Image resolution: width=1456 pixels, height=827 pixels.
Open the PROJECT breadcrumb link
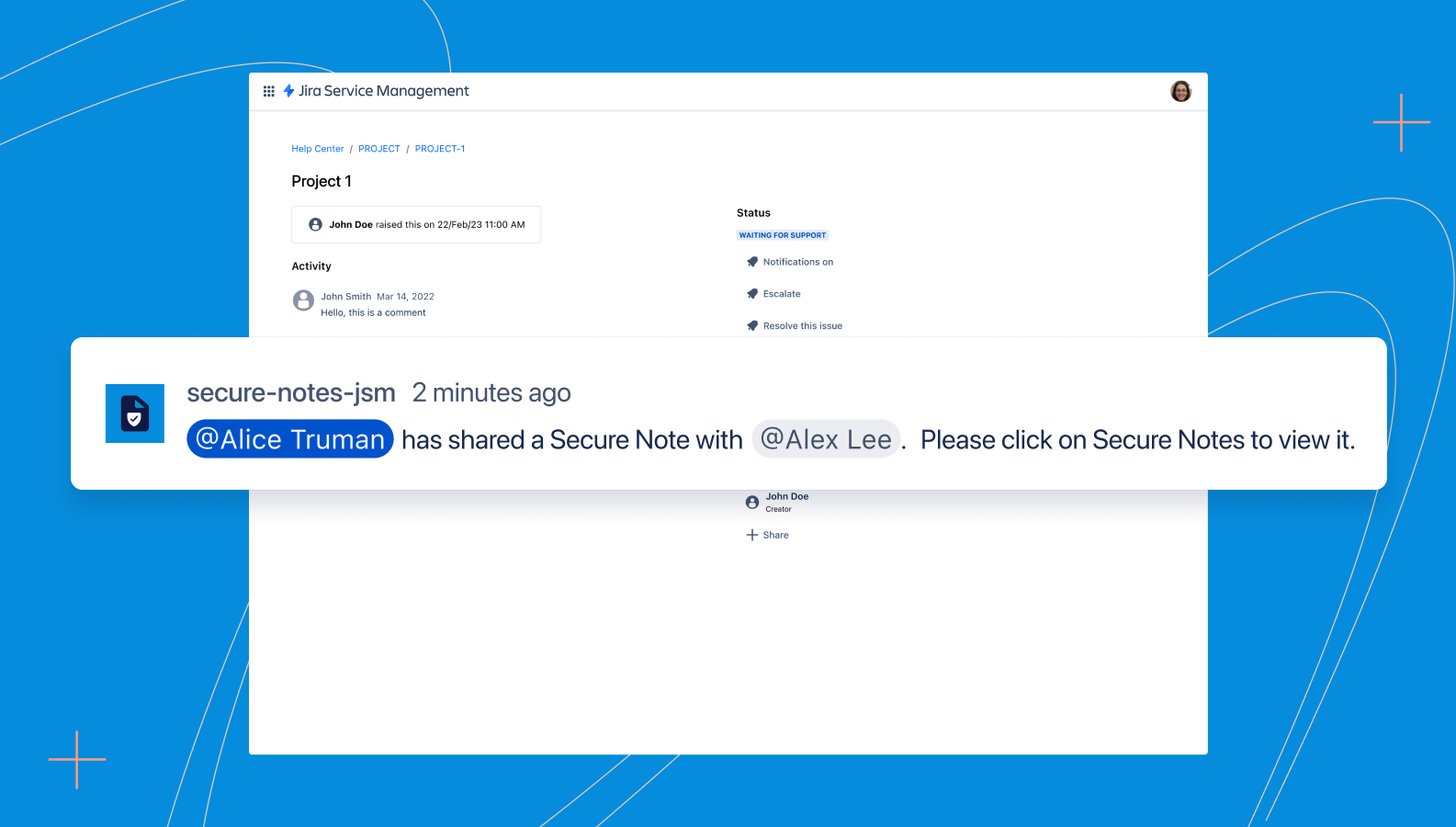pos(379,149)
